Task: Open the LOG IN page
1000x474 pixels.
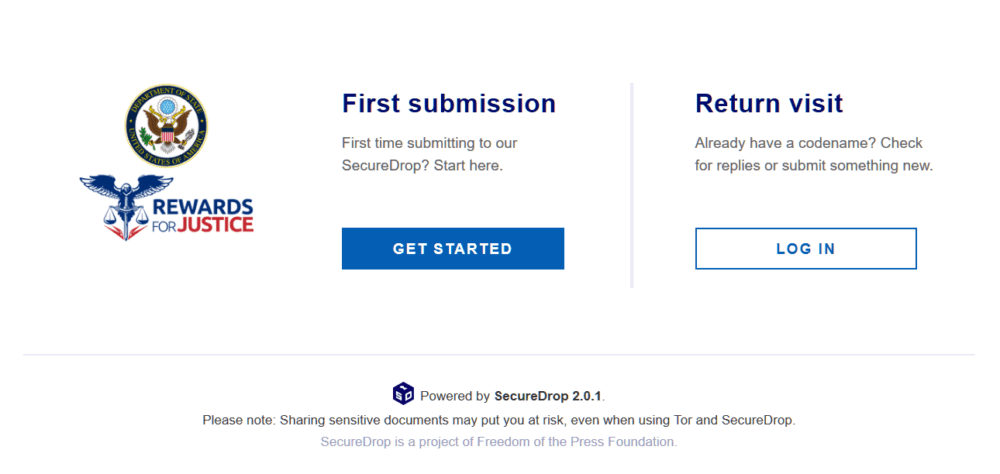Action: coord(805,249)
